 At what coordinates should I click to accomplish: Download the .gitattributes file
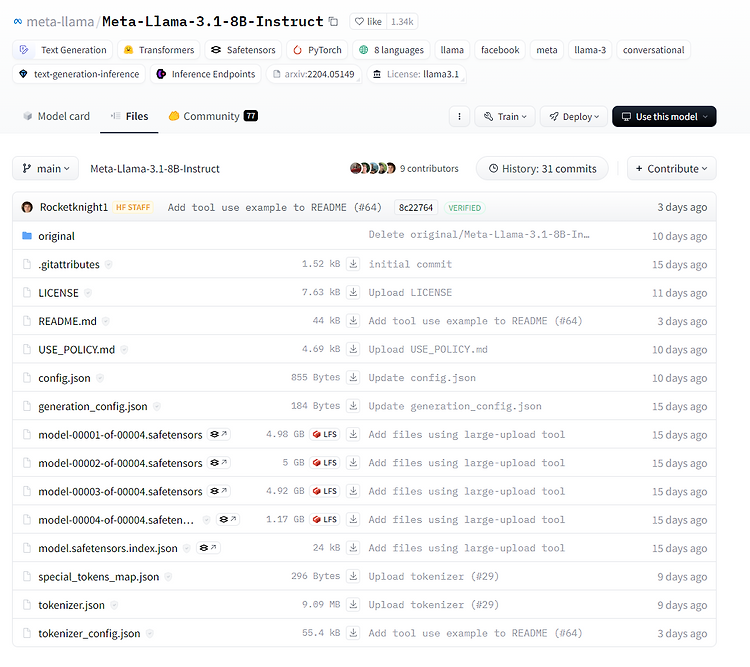point(353,264)
